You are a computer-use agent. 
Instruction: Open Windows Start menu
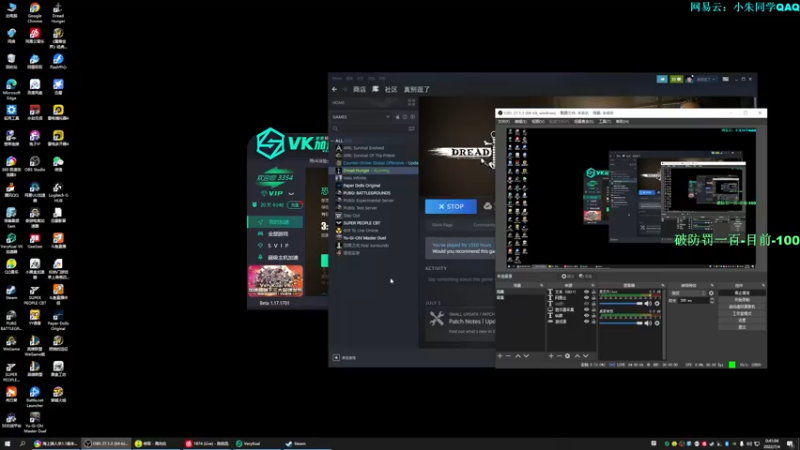(7, 444)
